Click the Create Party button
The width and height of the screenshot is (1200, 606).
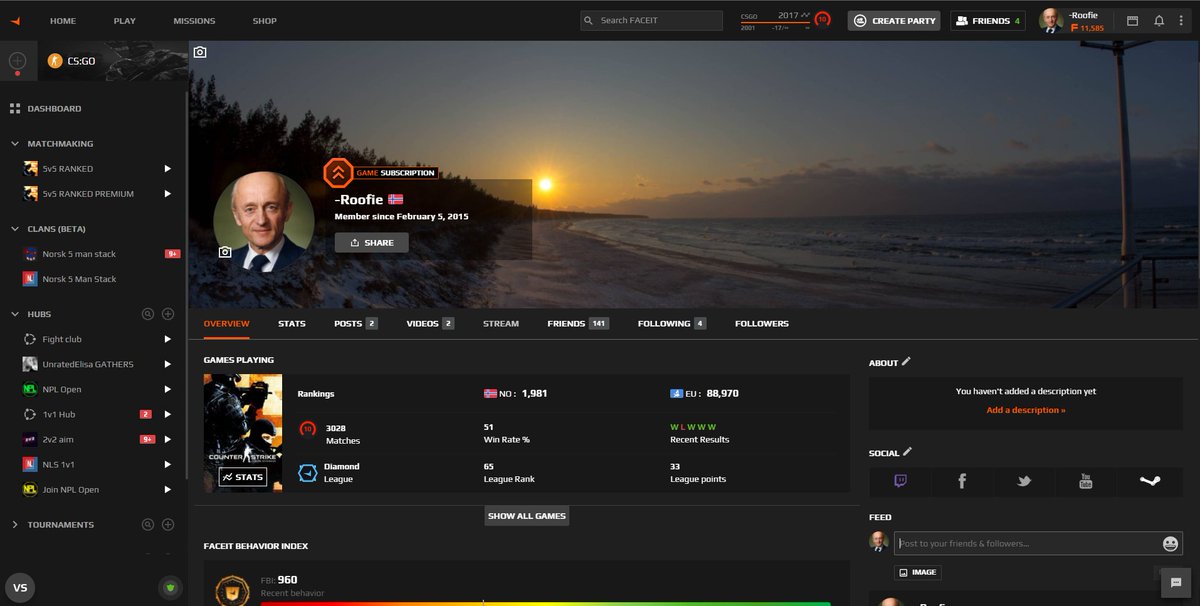[894, 20]
